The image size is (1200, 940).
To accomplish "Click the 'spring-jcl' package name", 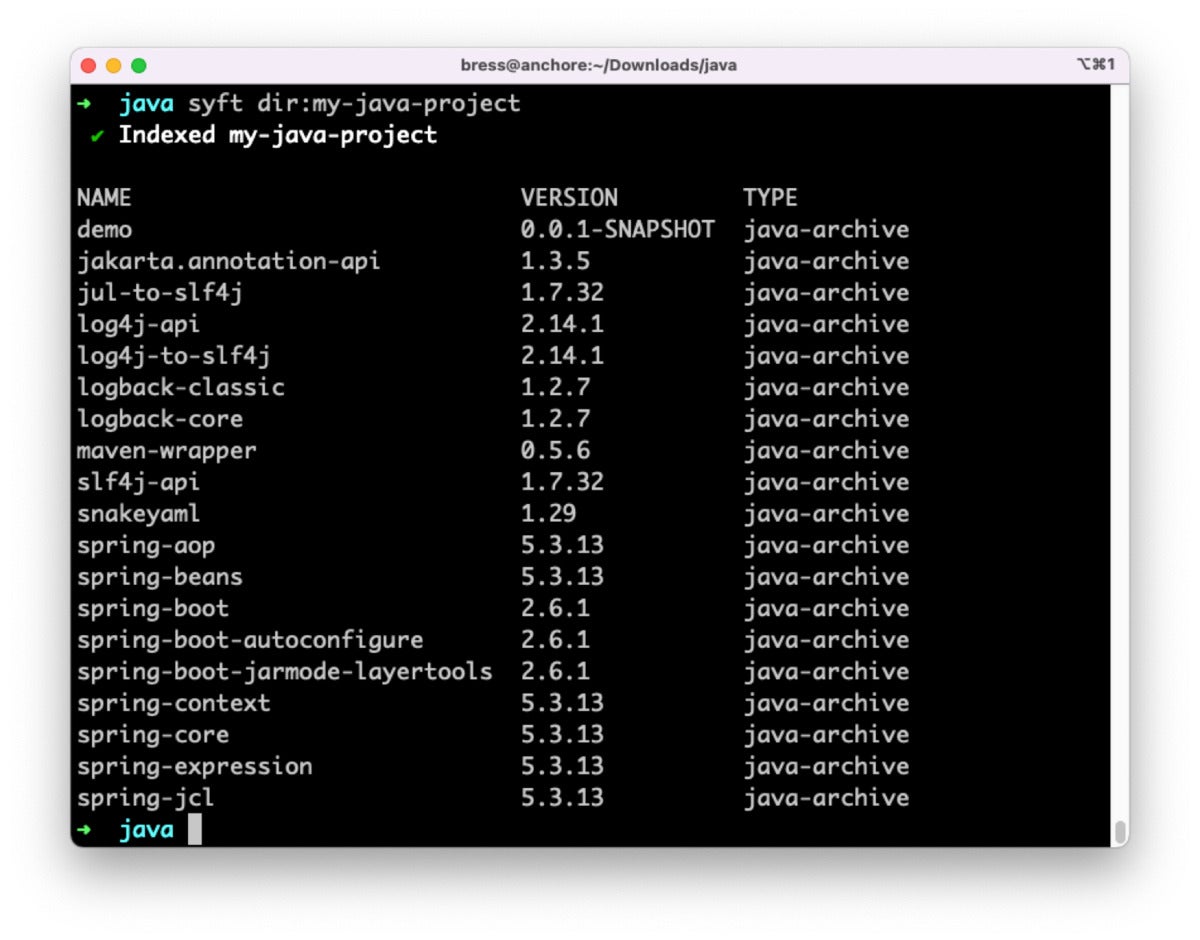I will [x=146, y=798].
